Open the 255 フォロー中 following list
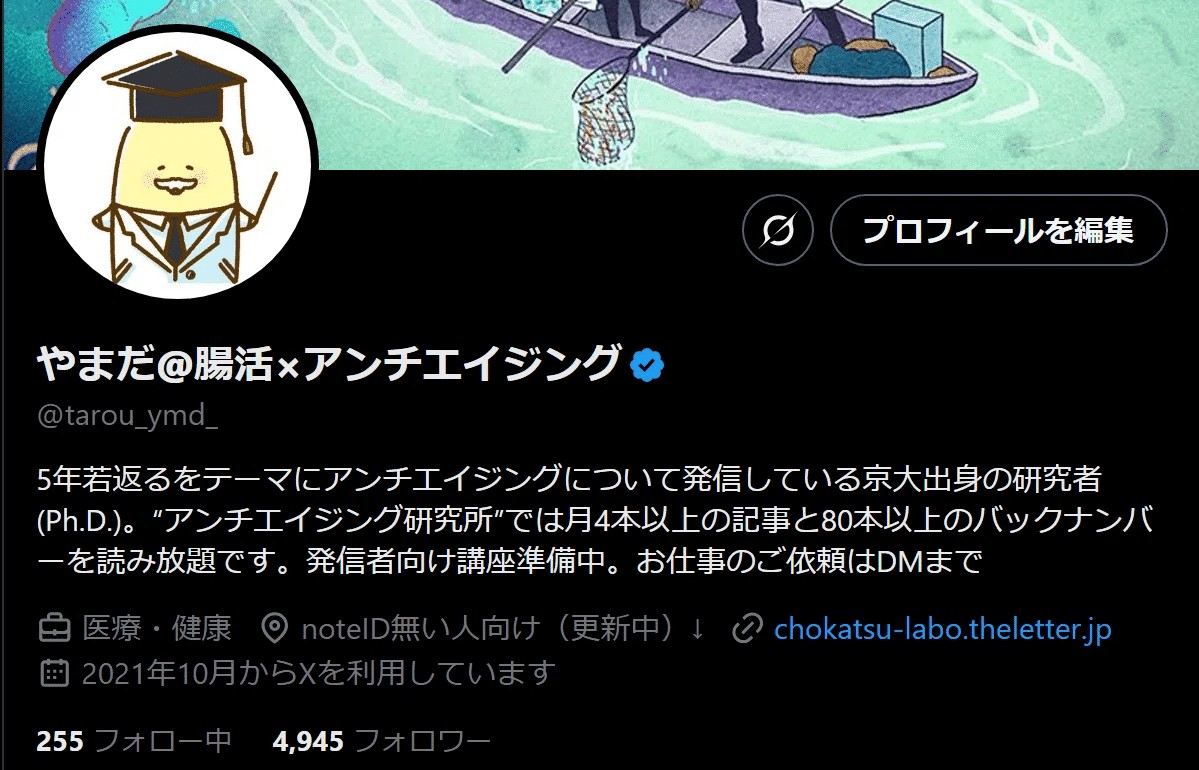This screenshot has width=1199, height=770. tap(134, 740)
